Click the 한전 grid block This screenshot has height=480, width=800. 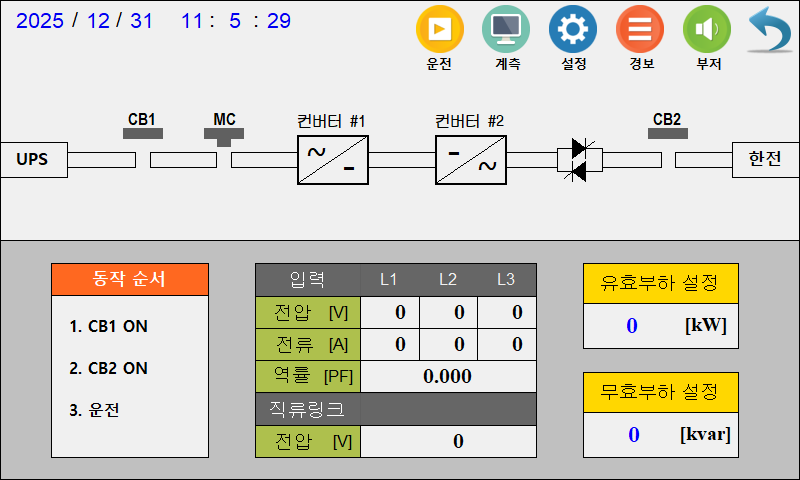pos(765,160)
